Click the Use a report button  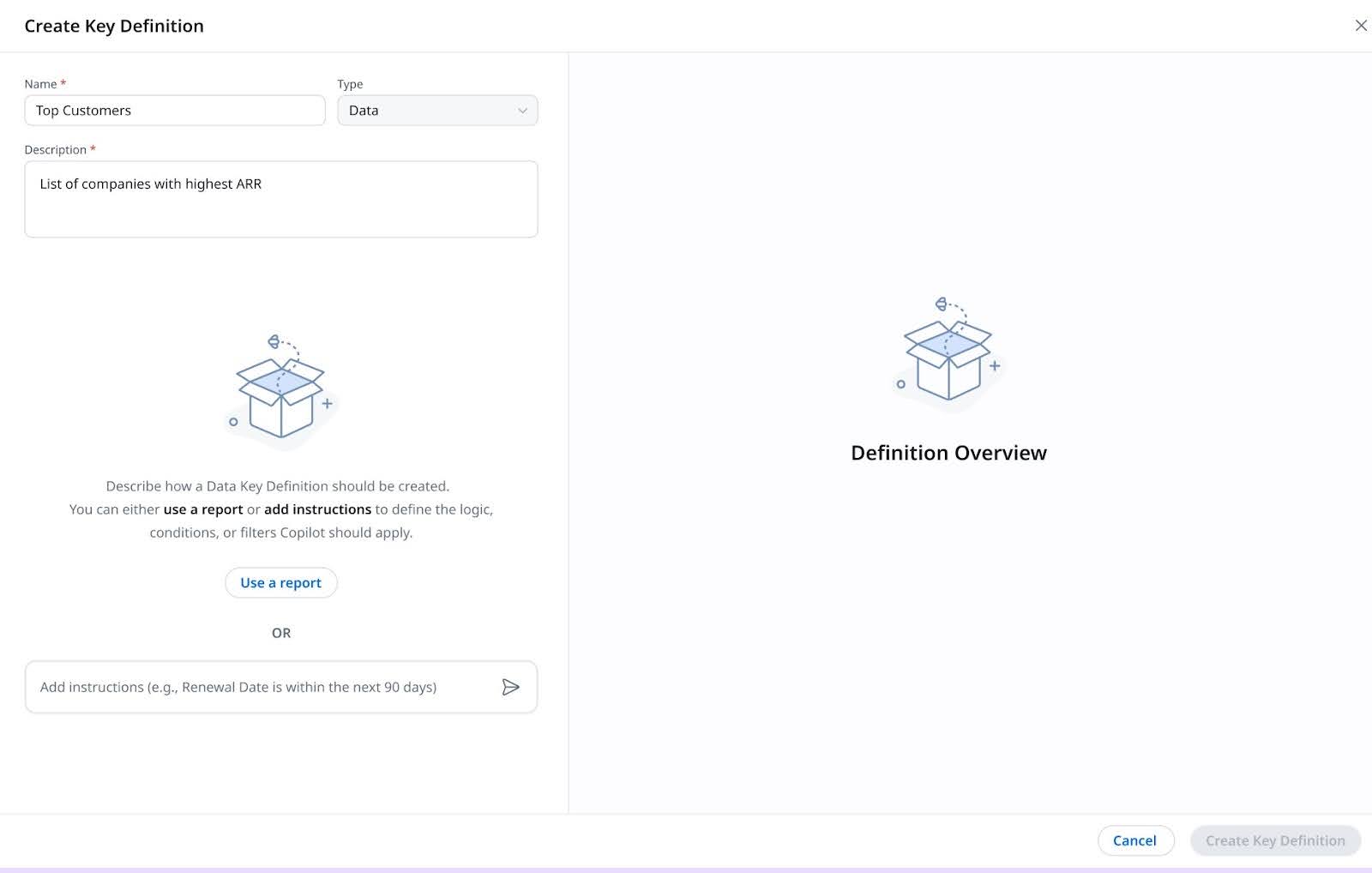click(x=280, y=582)
